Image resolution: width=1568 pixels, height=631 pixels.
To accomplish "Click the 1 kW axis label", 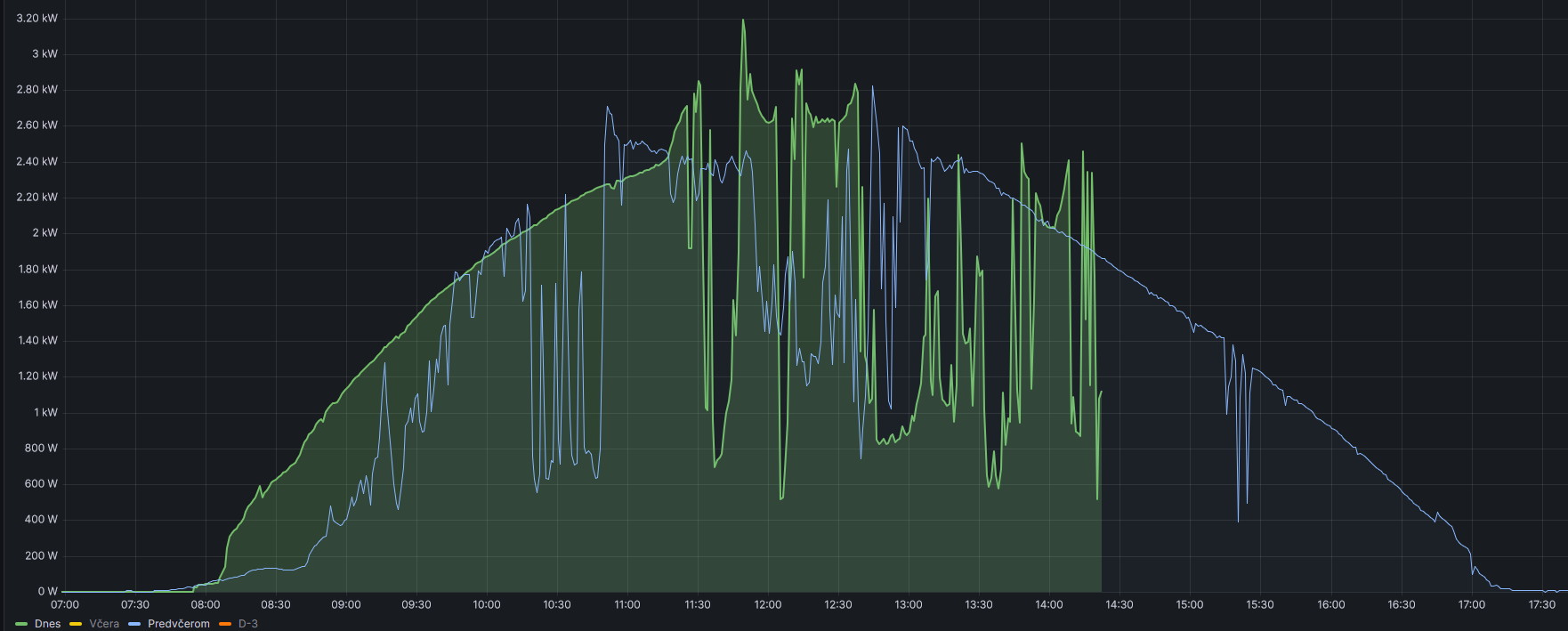I will point(45,413).
